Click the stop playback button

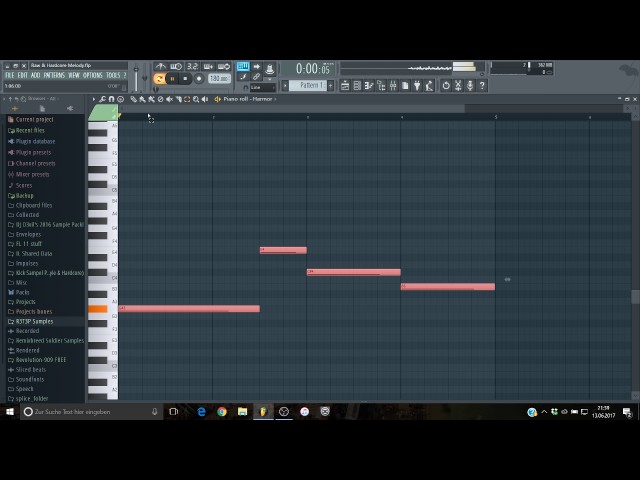(x=185, y=78)
